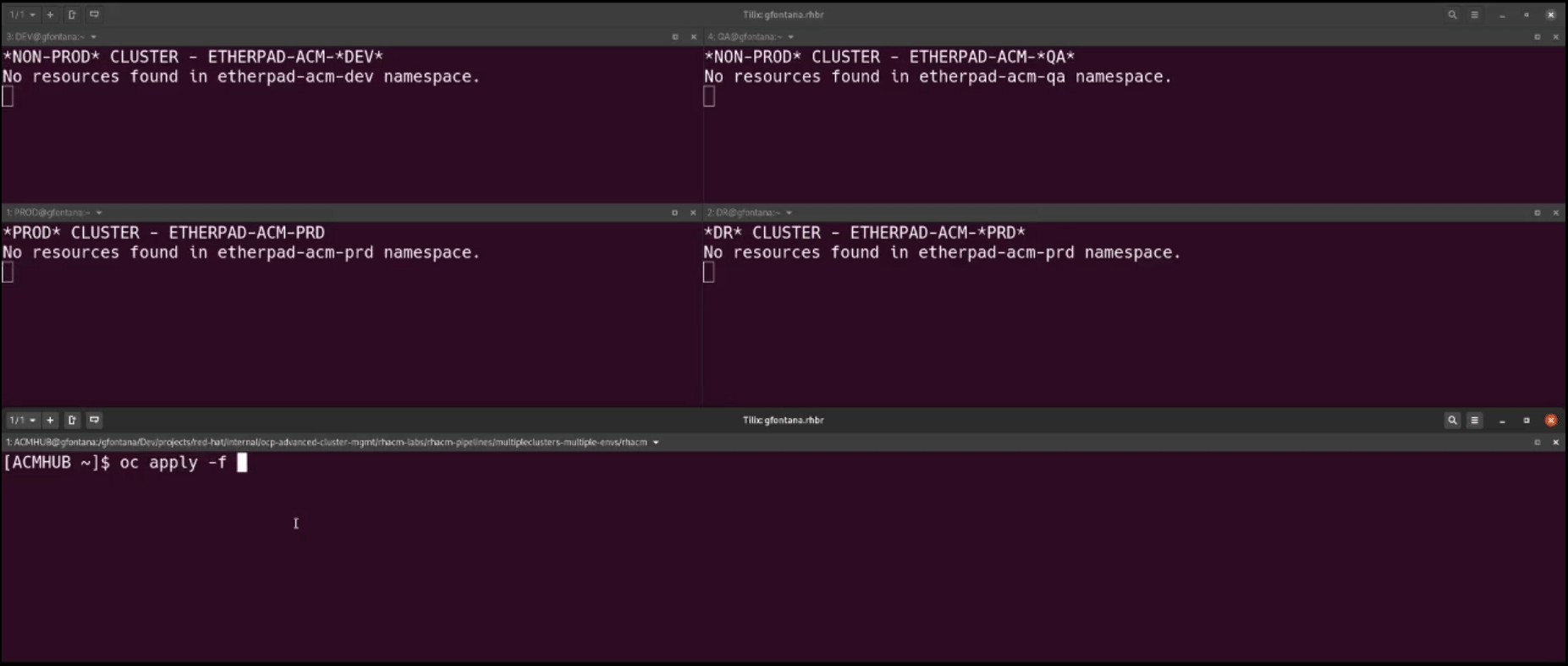The height and width of the screenshot is (666, 1568).
Task: Click add terminal right icon in bottom window
Action: point(72,420)
